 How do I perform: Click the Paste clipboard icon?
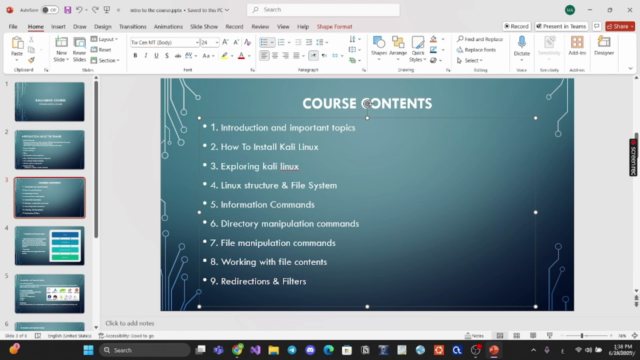17,43
